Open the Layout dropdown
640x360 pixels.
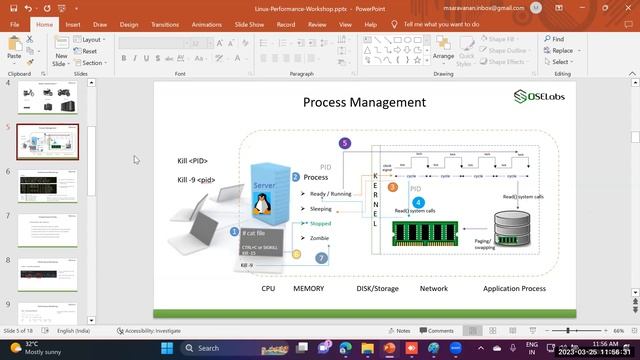point(89,40)
